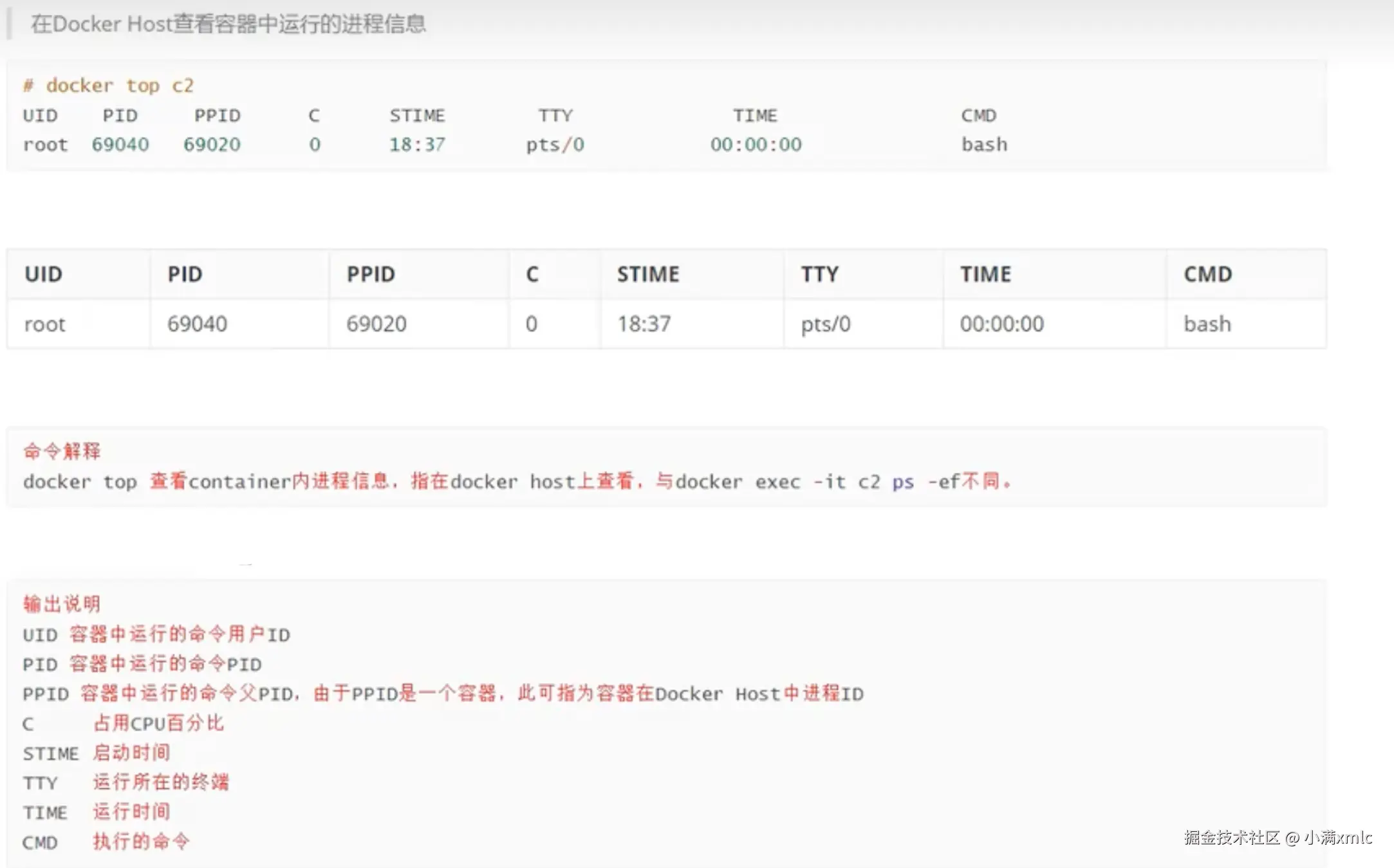Viewport: 1394px width, 868px height.
Task: Click the 00:00:00 cell in the table
Action: tap(1001, 324)
